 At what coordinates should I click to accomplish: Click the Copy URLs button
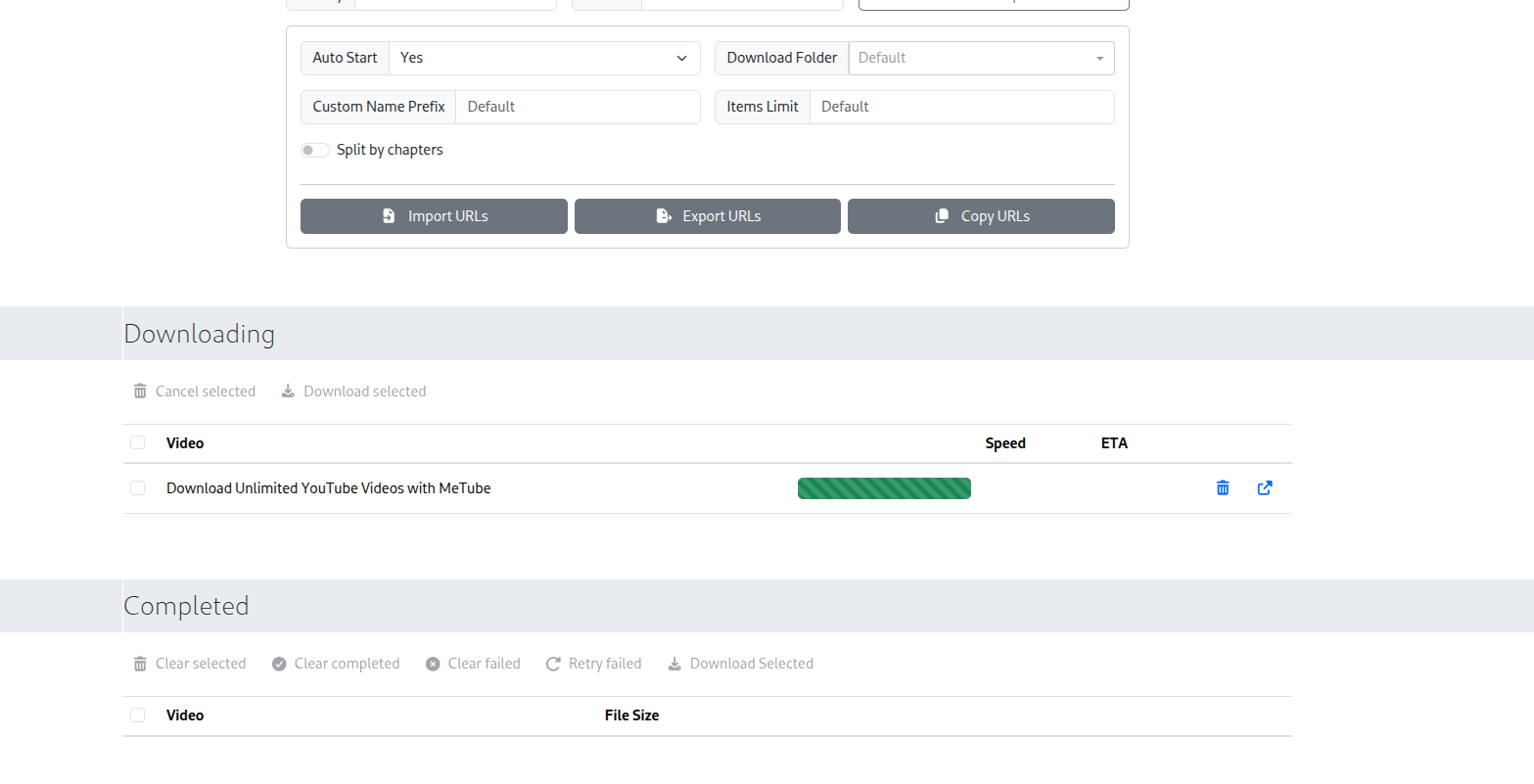[x=981, y=215]
